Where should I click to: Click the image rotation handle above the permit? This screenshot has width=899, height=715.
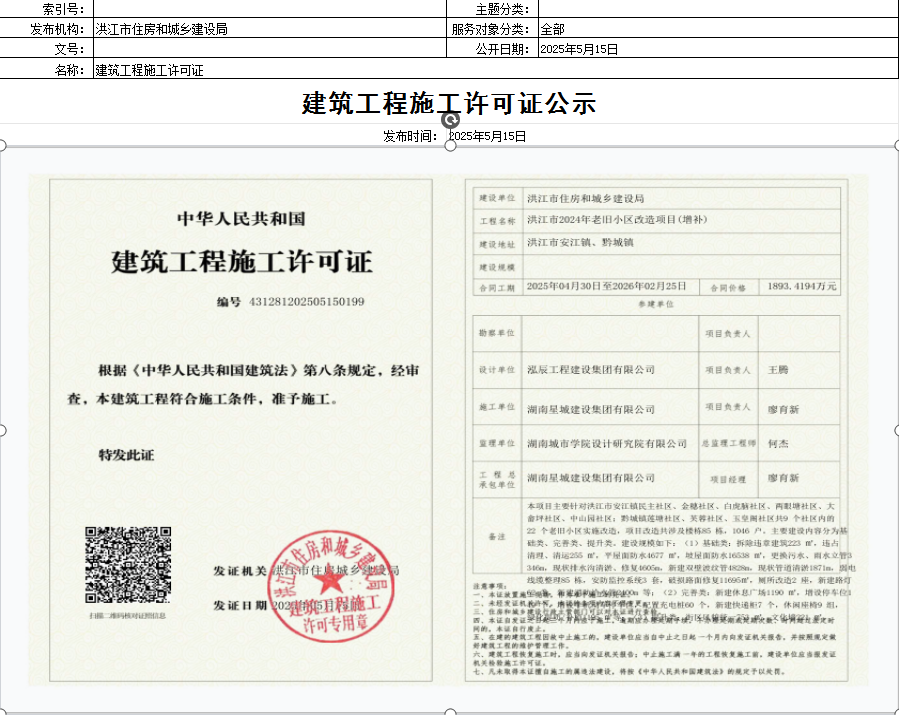coord(450,119)
